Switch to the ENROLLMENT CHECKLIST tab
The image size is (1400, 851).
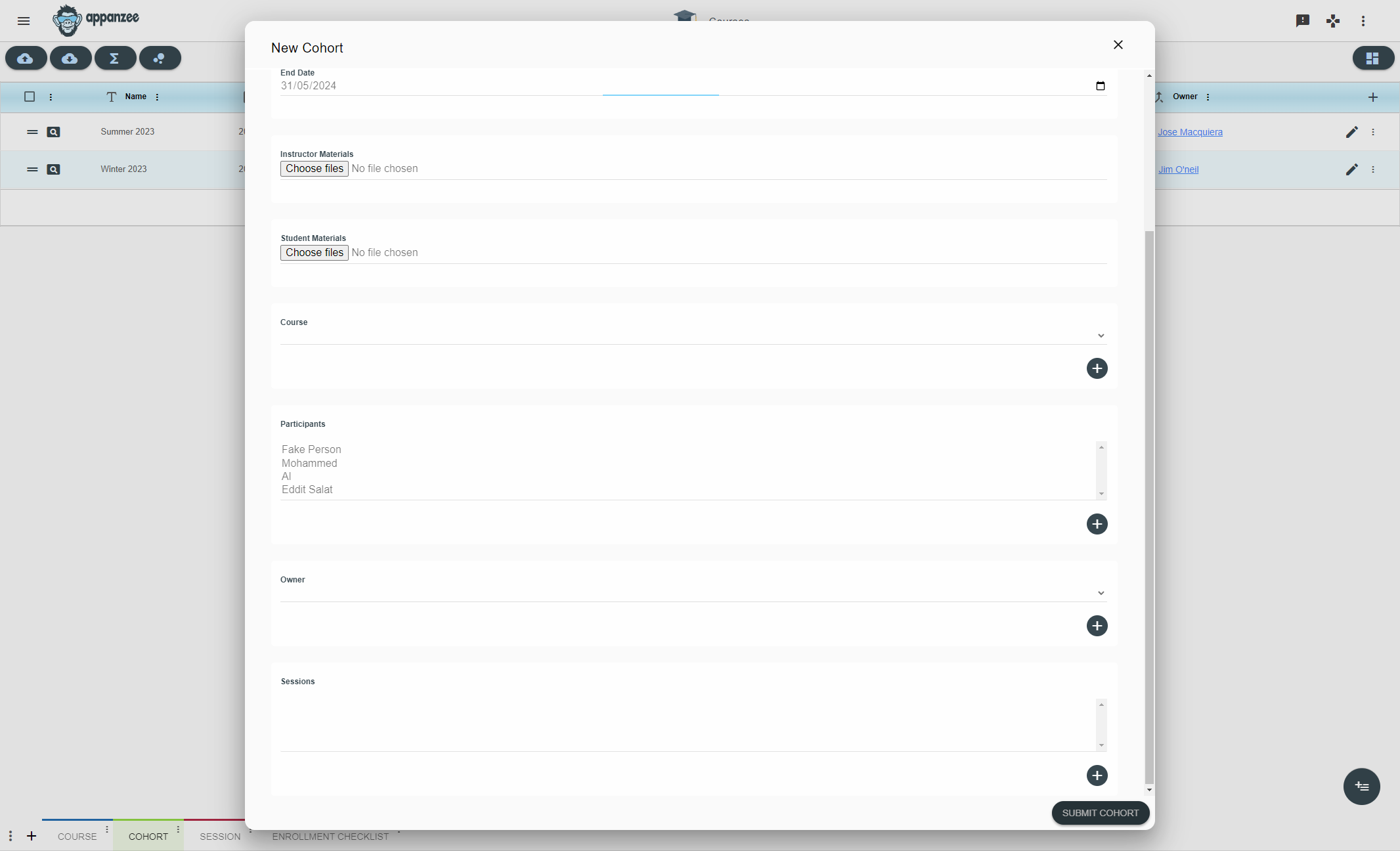(x=330, y=837)
